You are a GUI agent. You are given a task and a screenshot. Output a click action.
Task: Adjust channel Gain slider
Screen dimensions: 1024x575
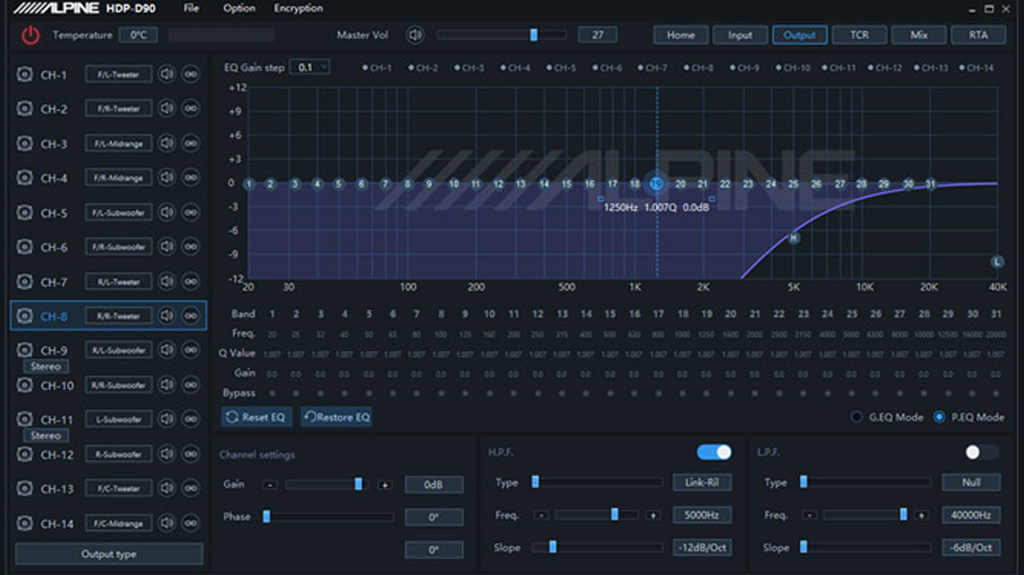click(327, 484)
